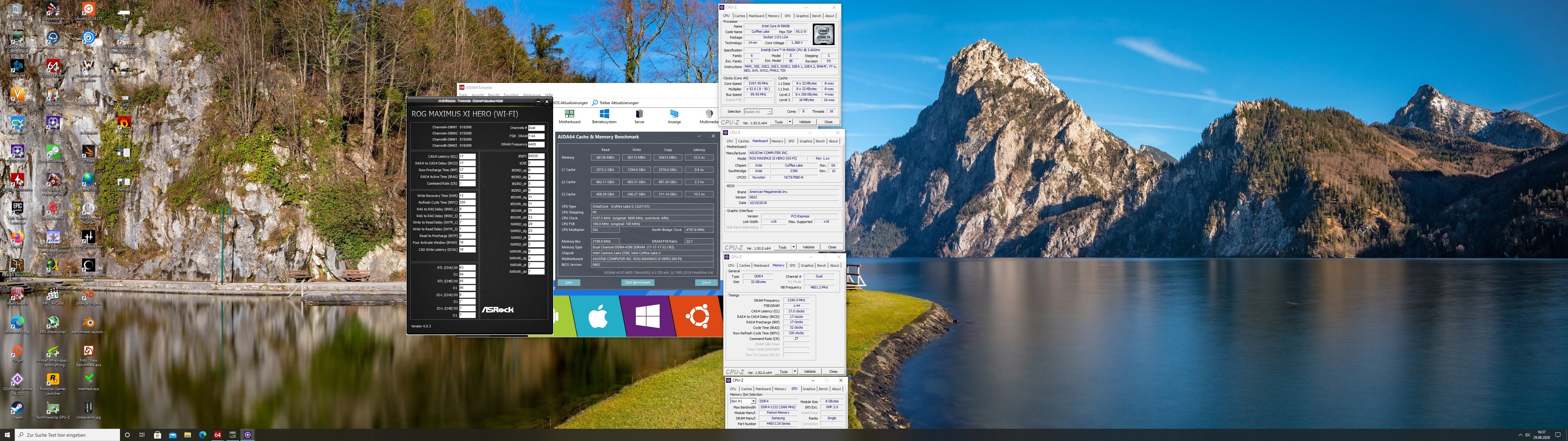Launch Uplay from the desktop

click(88, 41)
